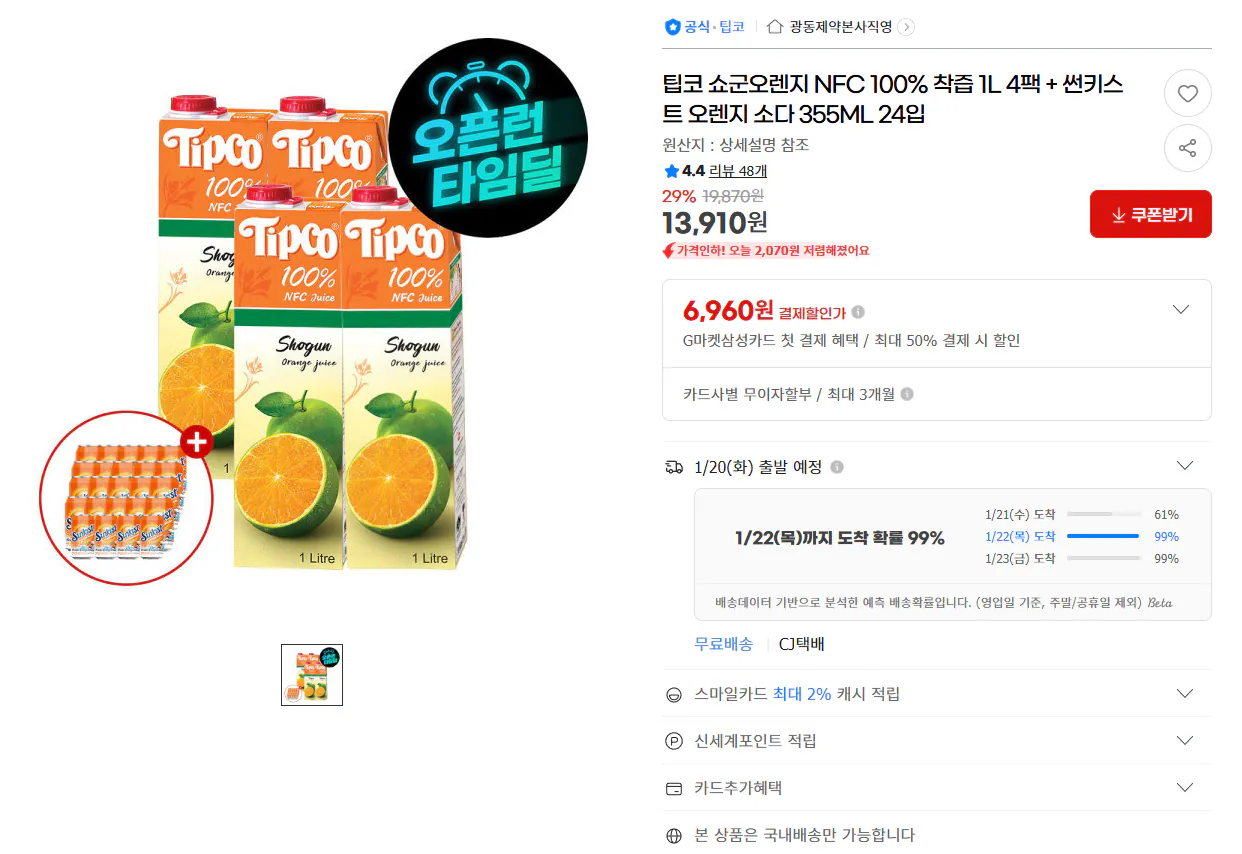Click the red 쿠폰받기 button
The image size is (1242, 854).
(x=1150, y=213)
